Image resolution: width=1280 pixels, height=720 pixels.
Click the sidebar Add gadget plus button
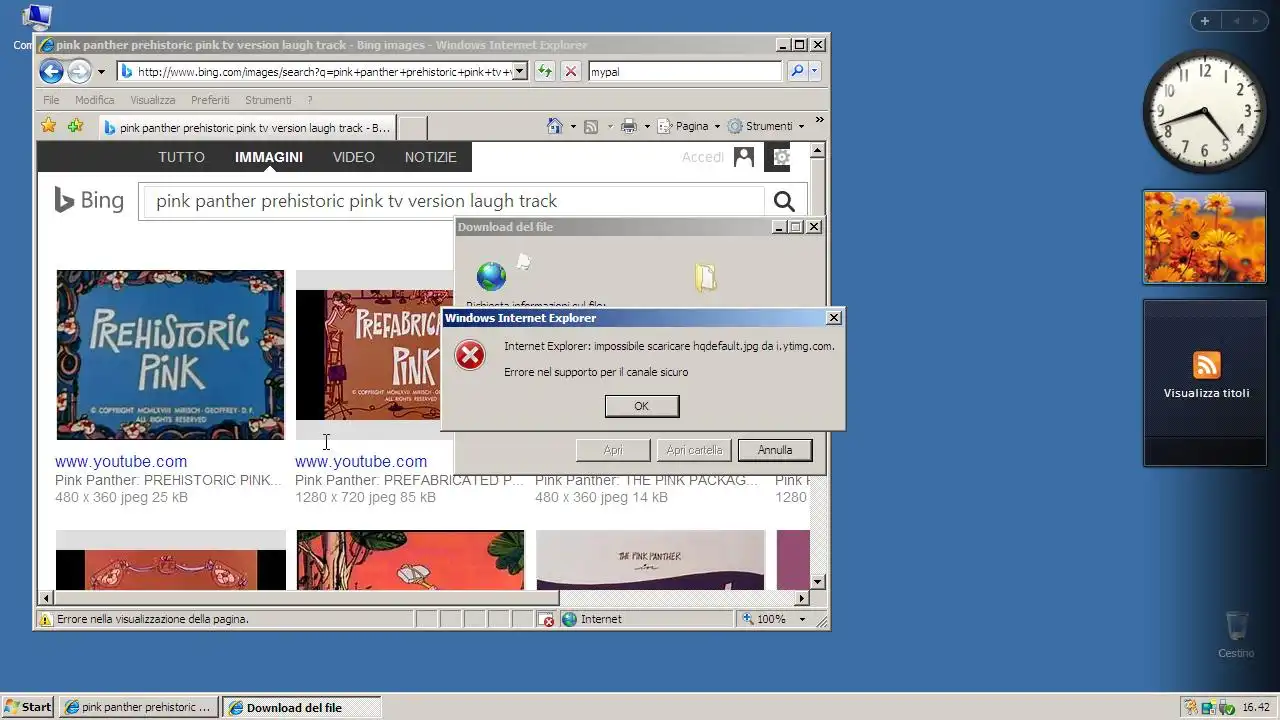(x=1205, y=21)
